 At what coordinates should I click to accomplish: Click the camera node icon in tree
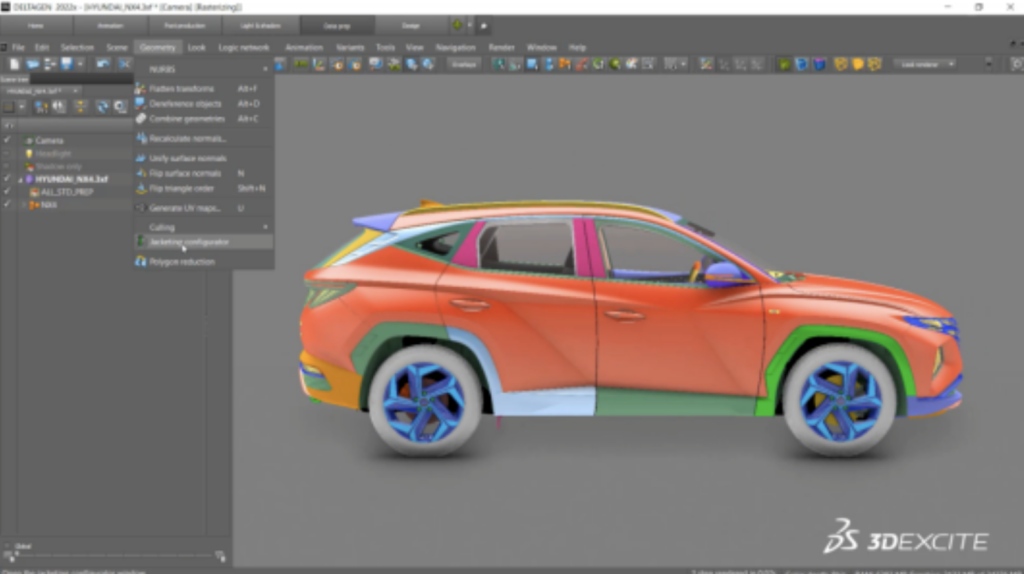(x=29, y=140)
